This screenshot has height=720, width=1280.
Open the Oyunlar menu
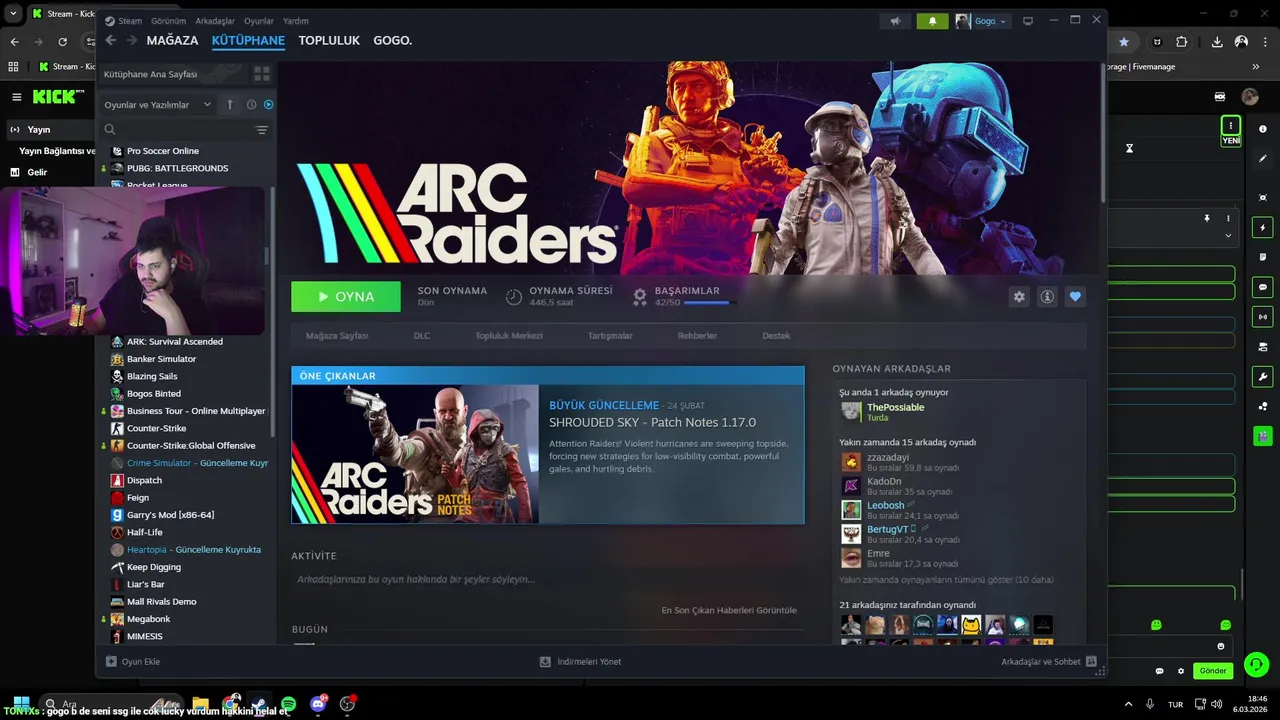point(259,21)
